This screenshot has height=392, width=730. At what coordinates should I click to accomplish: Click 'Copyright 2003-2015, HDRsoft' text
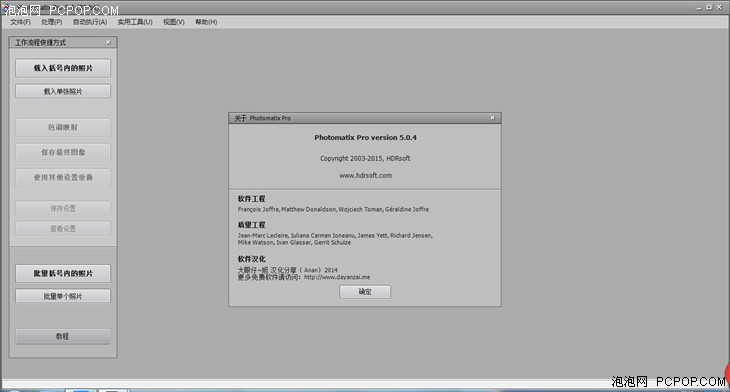365,158
